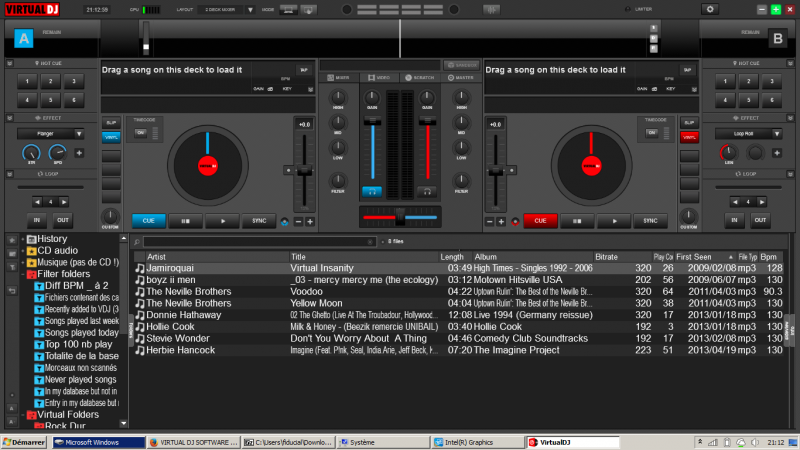Click the headphone cue button for deck B

pyautogui.click(x=427, y=192)
